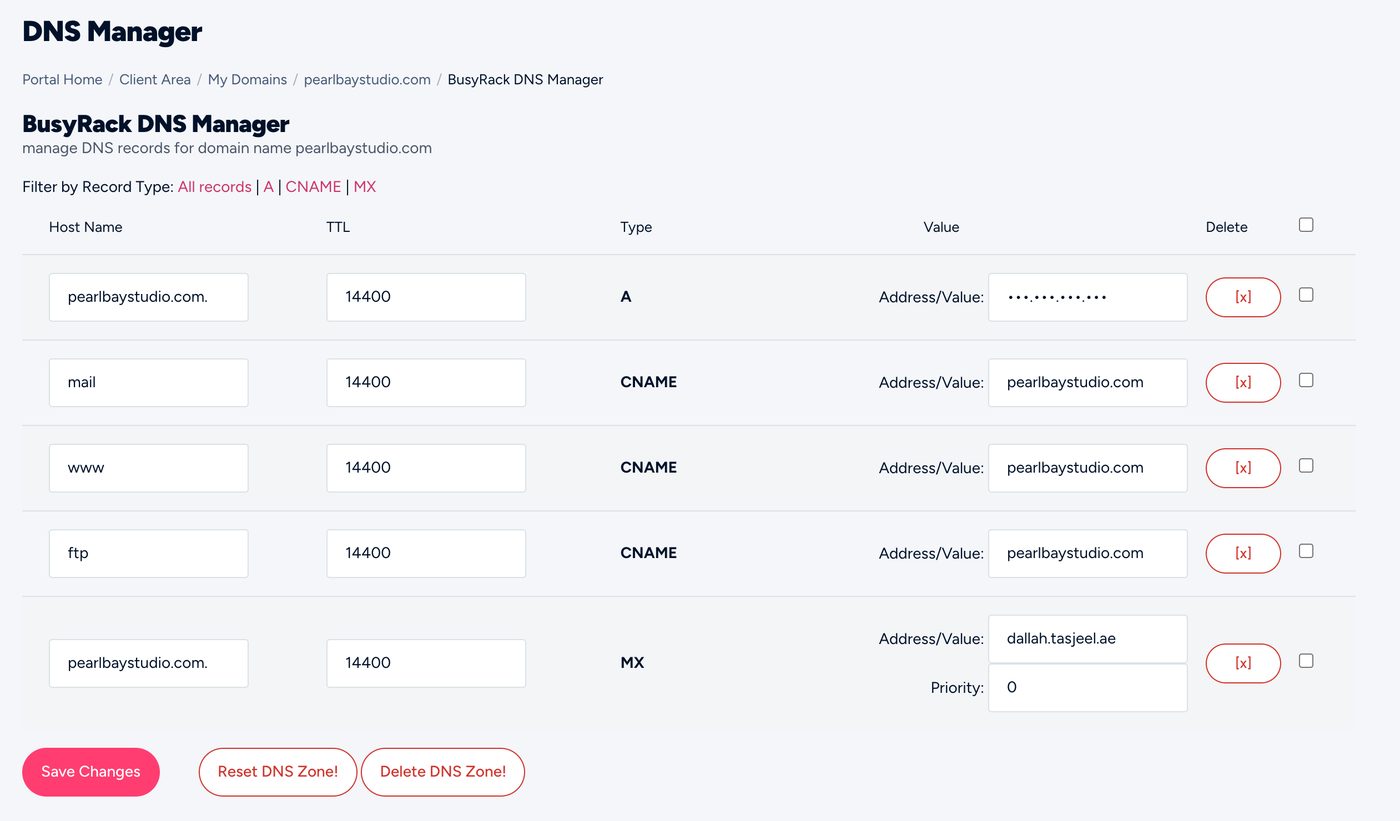The height and width of the screenshot is (821, 1400).
Task: Edit the host name field of the A record
Action: (x=148, y=297)
